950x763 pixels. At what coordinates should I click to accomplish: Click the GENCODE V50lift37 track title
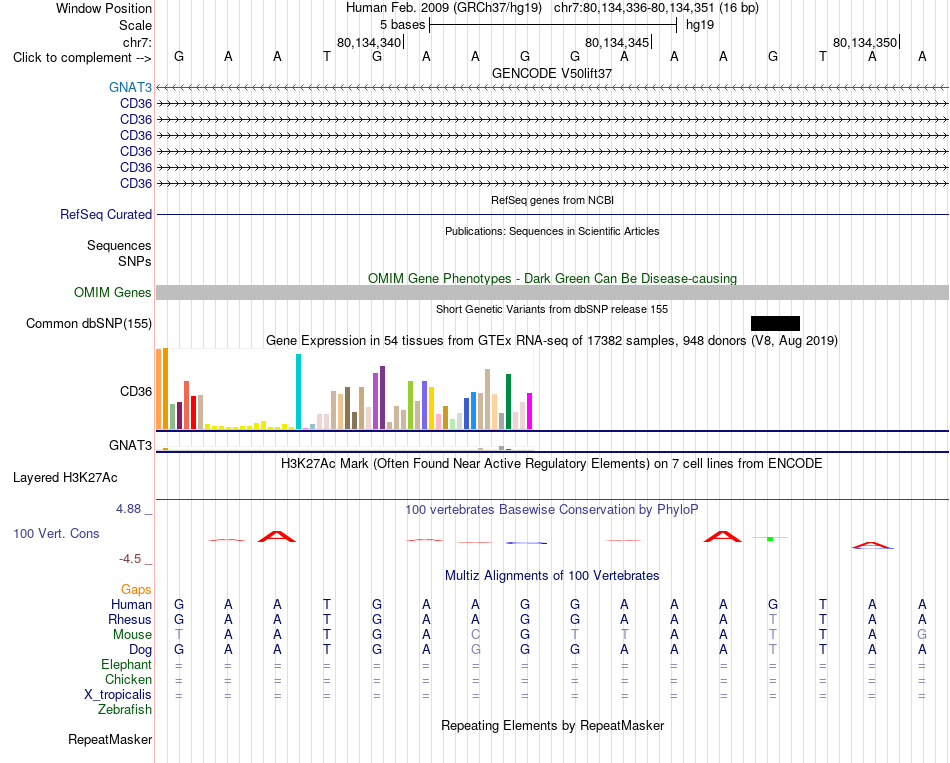[552, 73]
